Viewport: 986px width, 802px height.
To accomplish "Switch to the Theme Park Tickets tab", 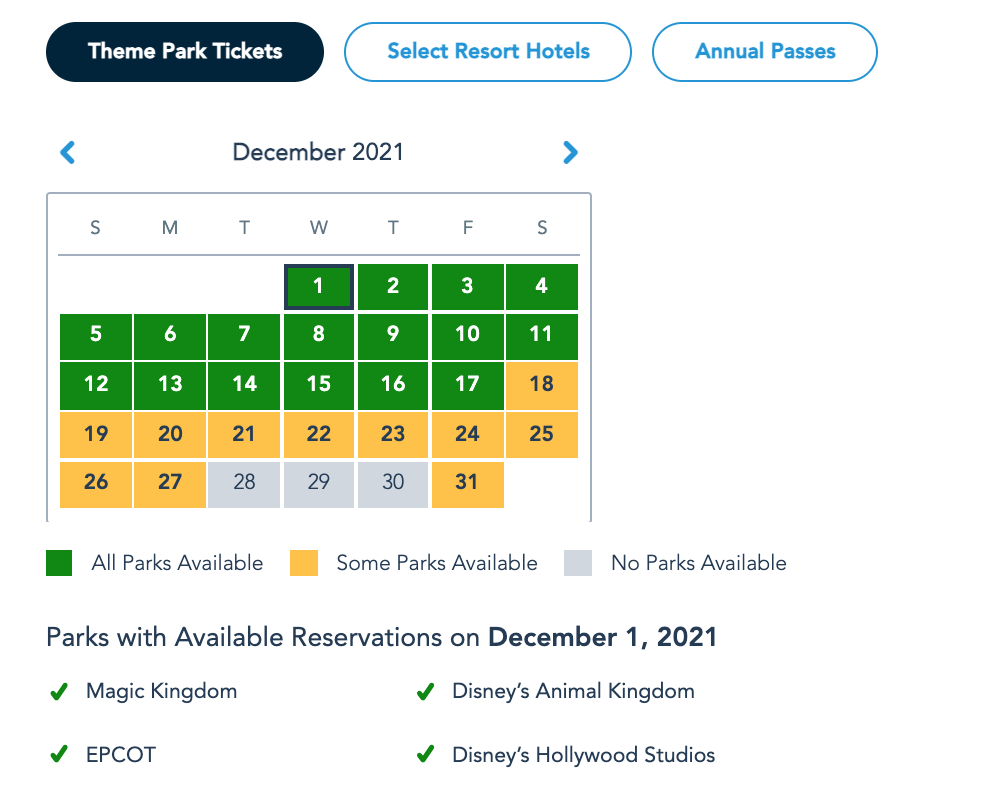I will point(185,51).
